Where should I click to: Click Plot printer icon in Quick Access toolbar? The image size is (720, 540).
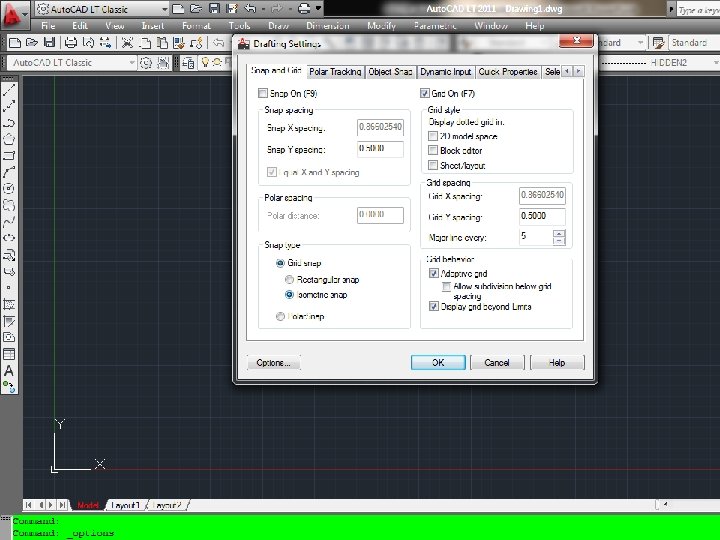click(x=304, y=8)
